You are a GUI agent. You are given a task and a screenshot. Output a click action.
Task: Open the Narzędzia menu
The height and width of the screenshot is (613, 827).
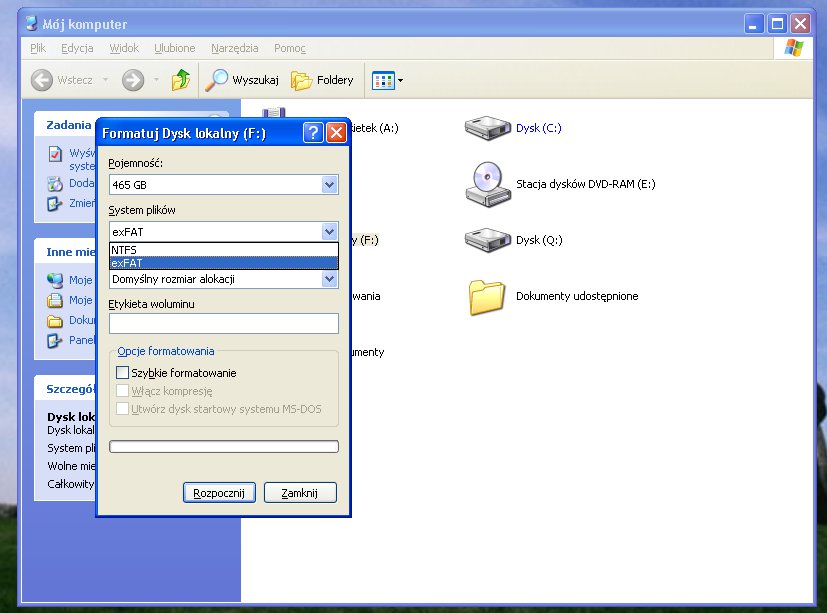click(234, 47)
